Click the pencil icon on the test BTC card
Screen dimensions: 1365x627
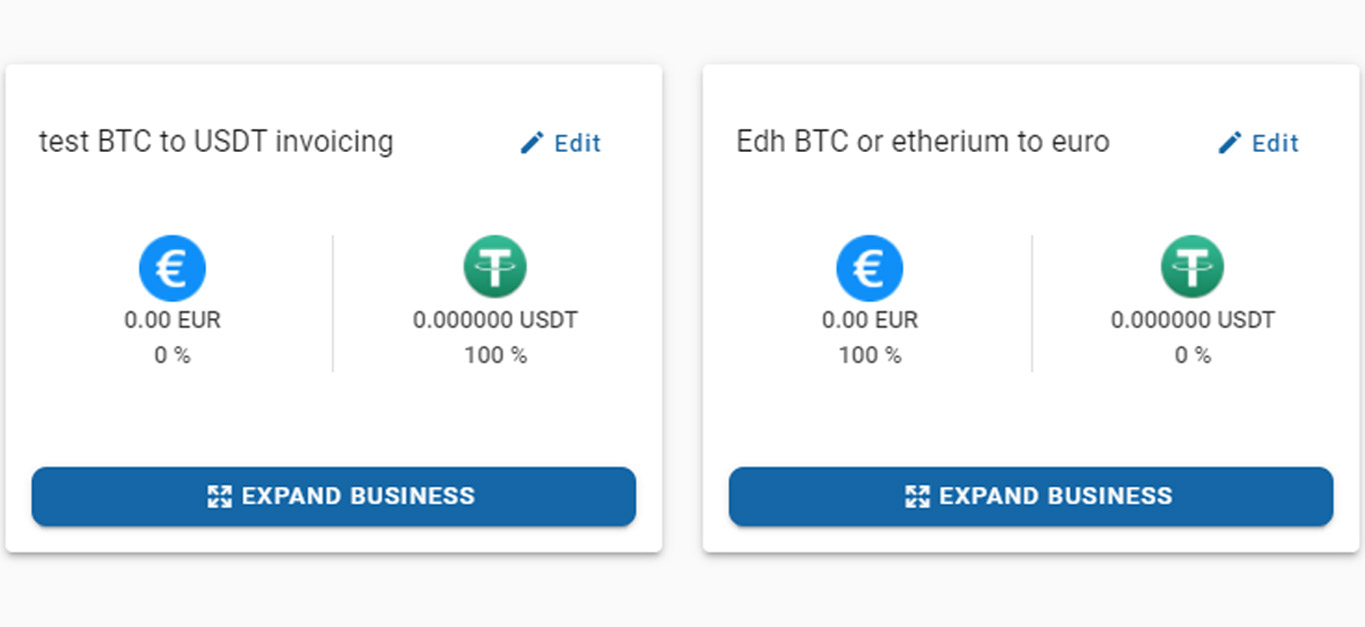tap(532, 143)
